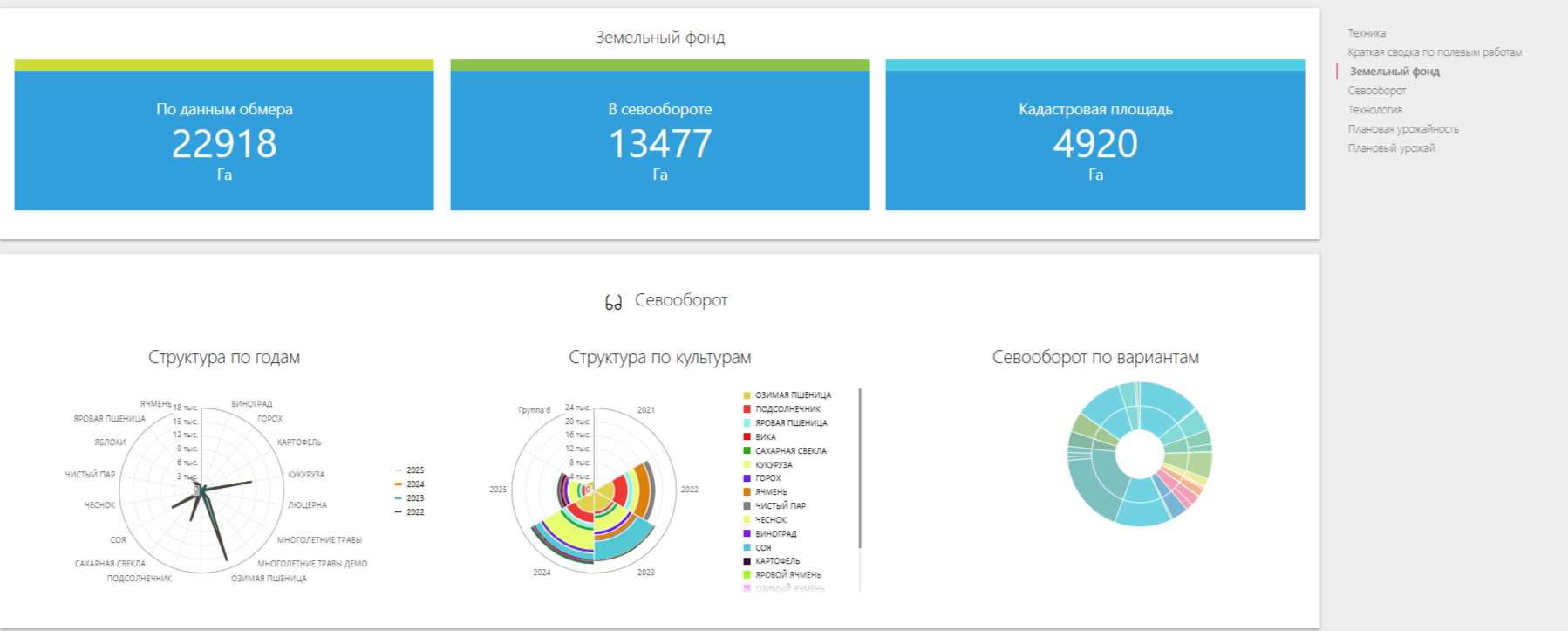This screenshot has width=1568, height=631.
Task: Click the glasses icon beside Севооборот heading
Action: coord(613,302)
